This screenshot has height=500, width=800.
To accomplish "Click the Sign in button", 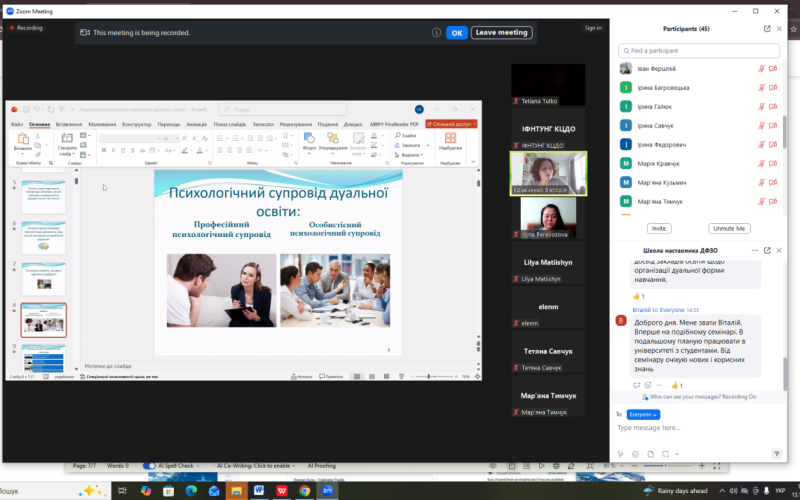I will point(593,28).
